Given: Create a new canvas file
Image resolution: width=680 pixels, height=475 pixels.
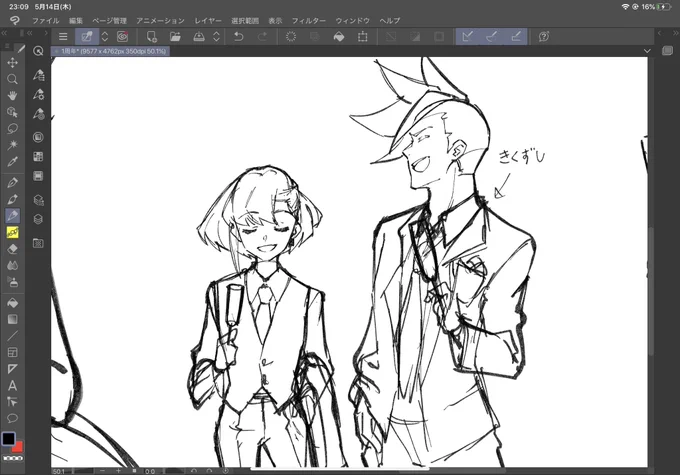Looking at the screenshot, I should [151, 36].
